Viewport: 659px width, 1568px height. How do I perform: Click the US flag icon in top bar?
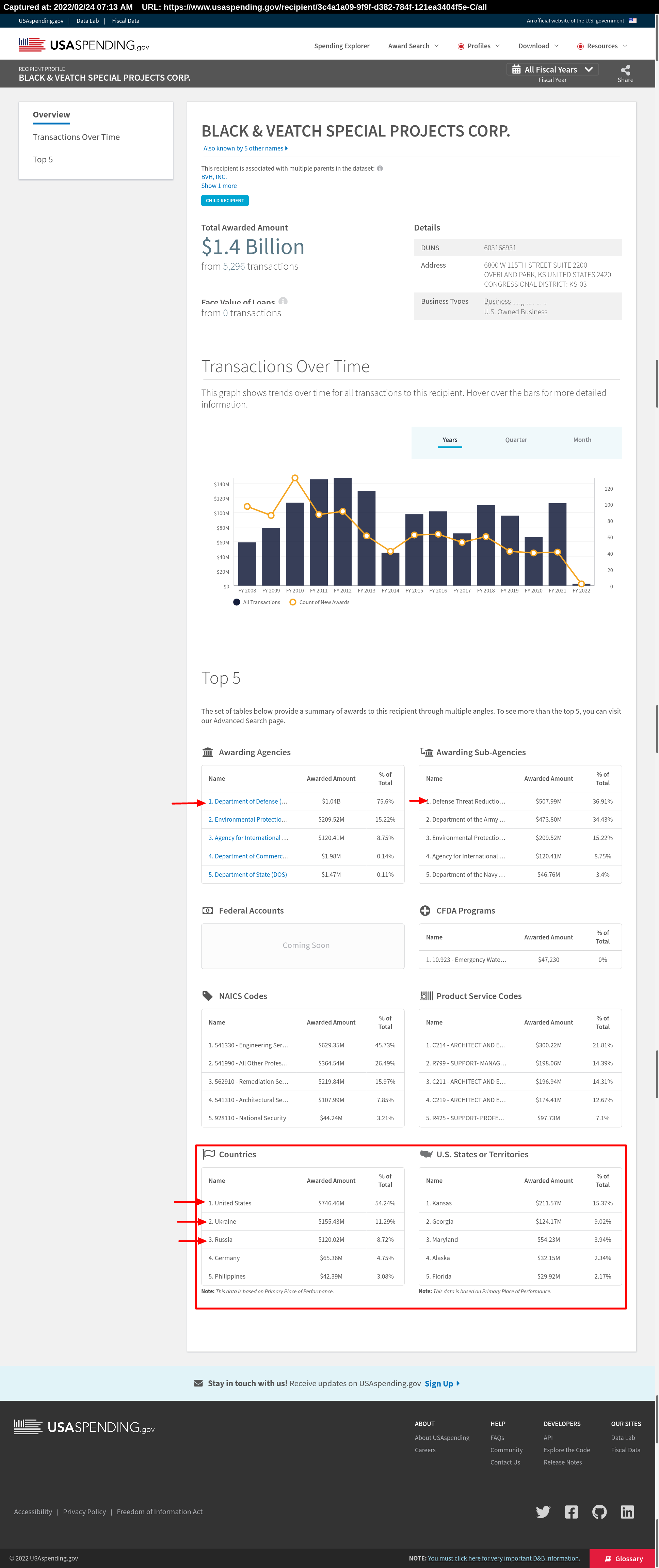[x=633, y=21]
